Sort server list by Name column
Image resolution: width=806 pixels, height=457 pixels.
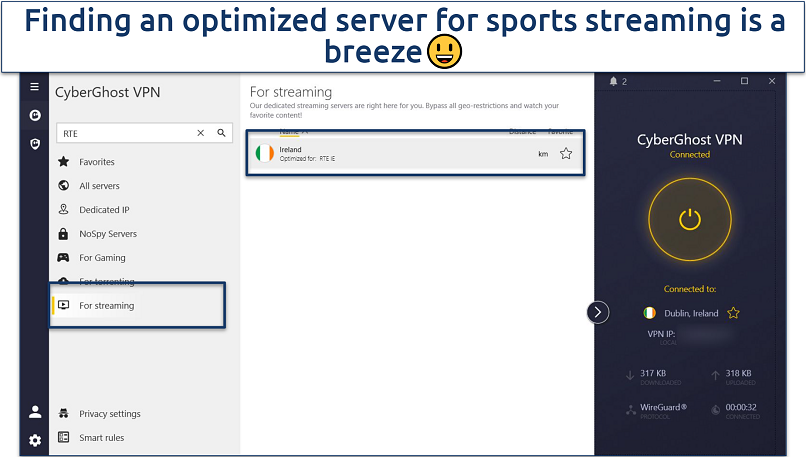coord(289,132)
